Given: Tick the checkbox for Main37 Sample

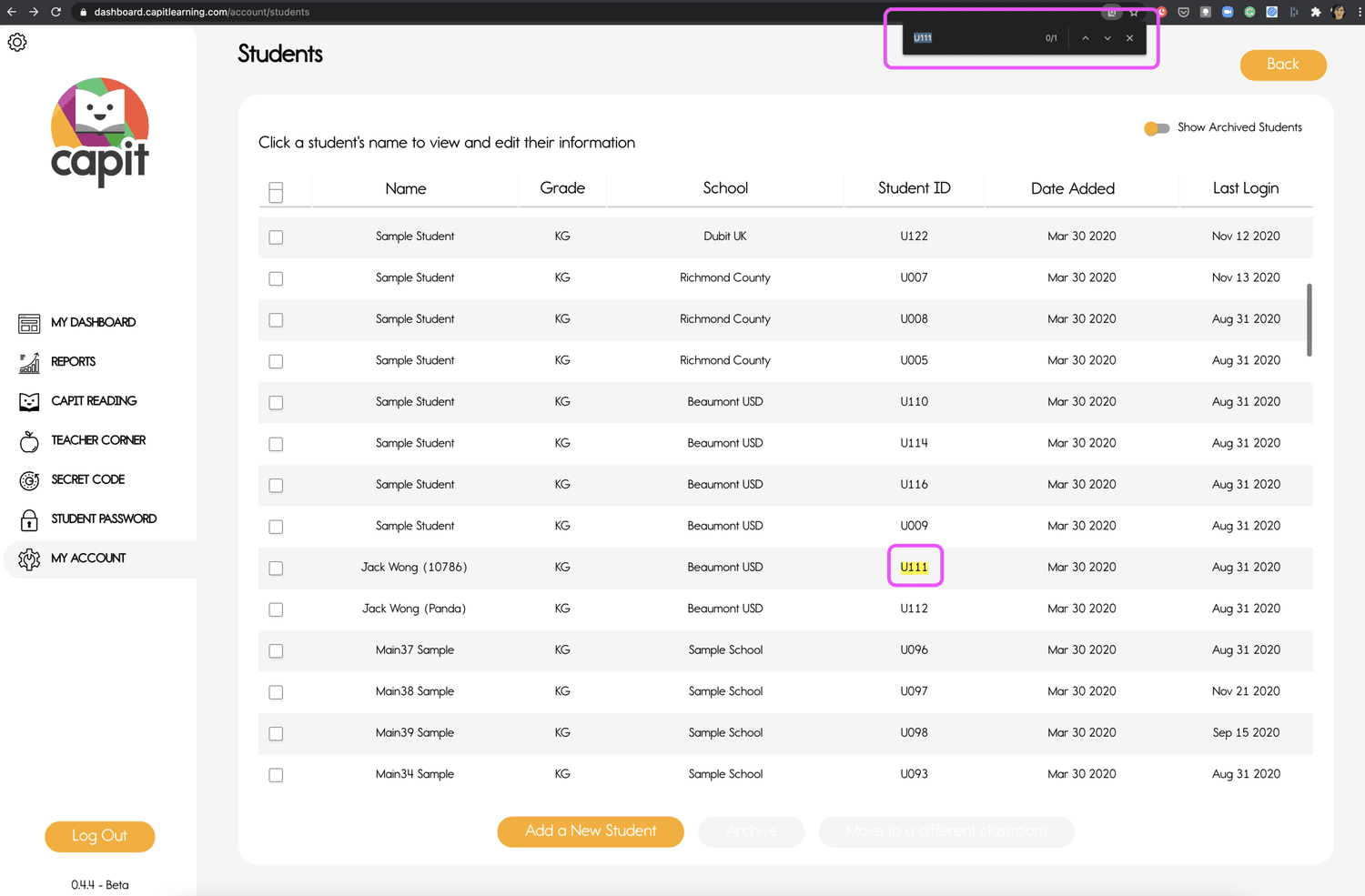Looking at the screenshot, I should (276, 651).
